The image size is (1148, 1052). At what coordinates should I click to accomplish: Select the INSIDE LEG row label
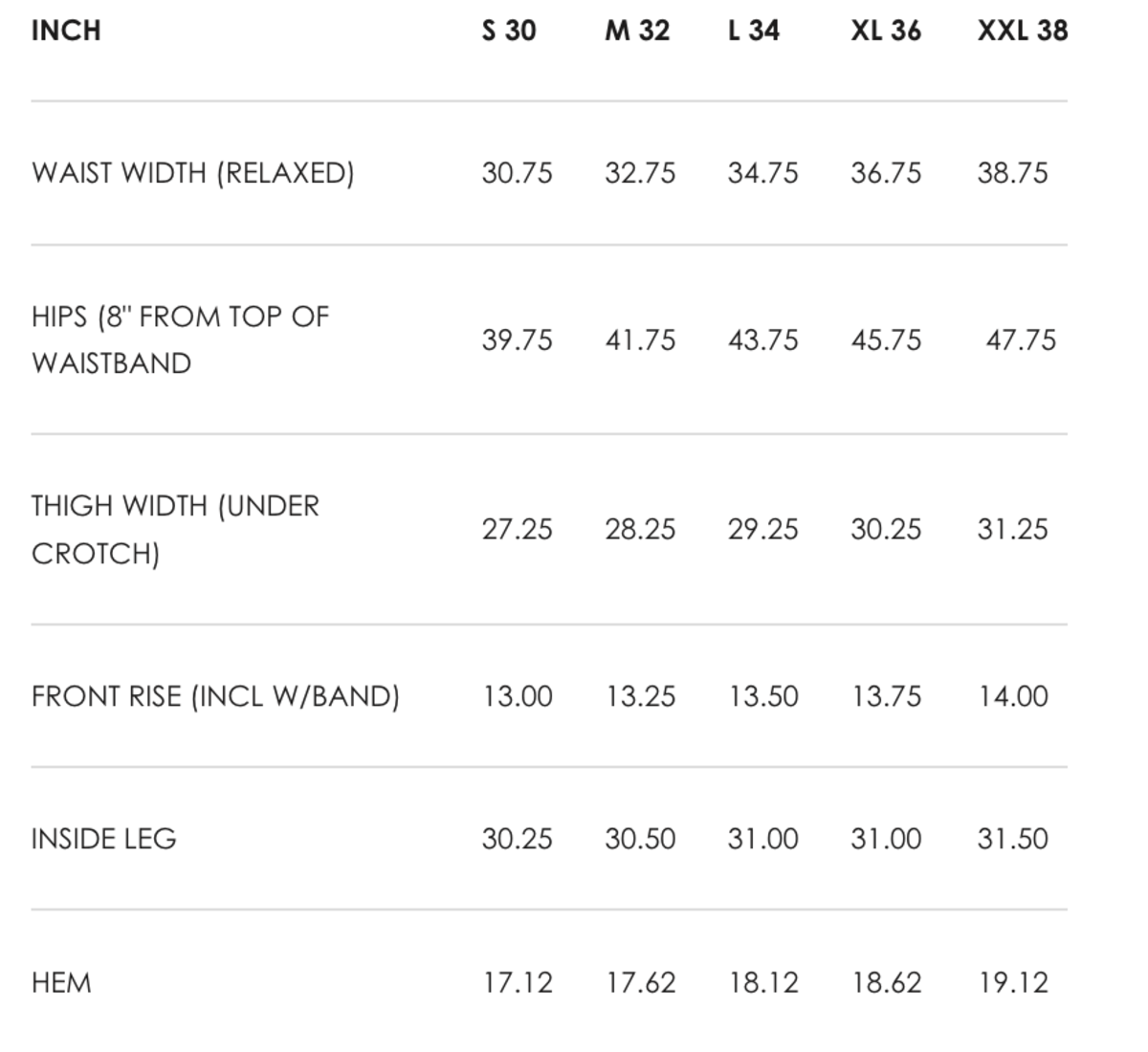point(103,839)
